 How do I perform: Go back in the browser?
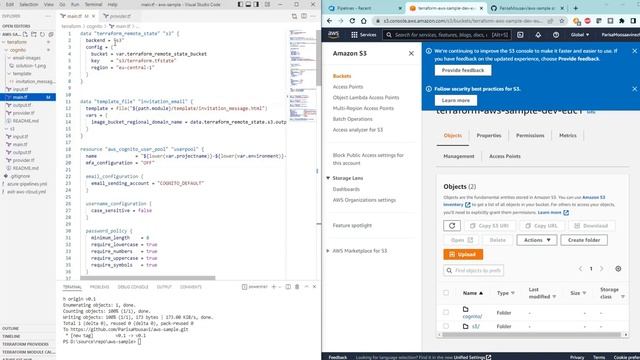click(x=329, y=21)
